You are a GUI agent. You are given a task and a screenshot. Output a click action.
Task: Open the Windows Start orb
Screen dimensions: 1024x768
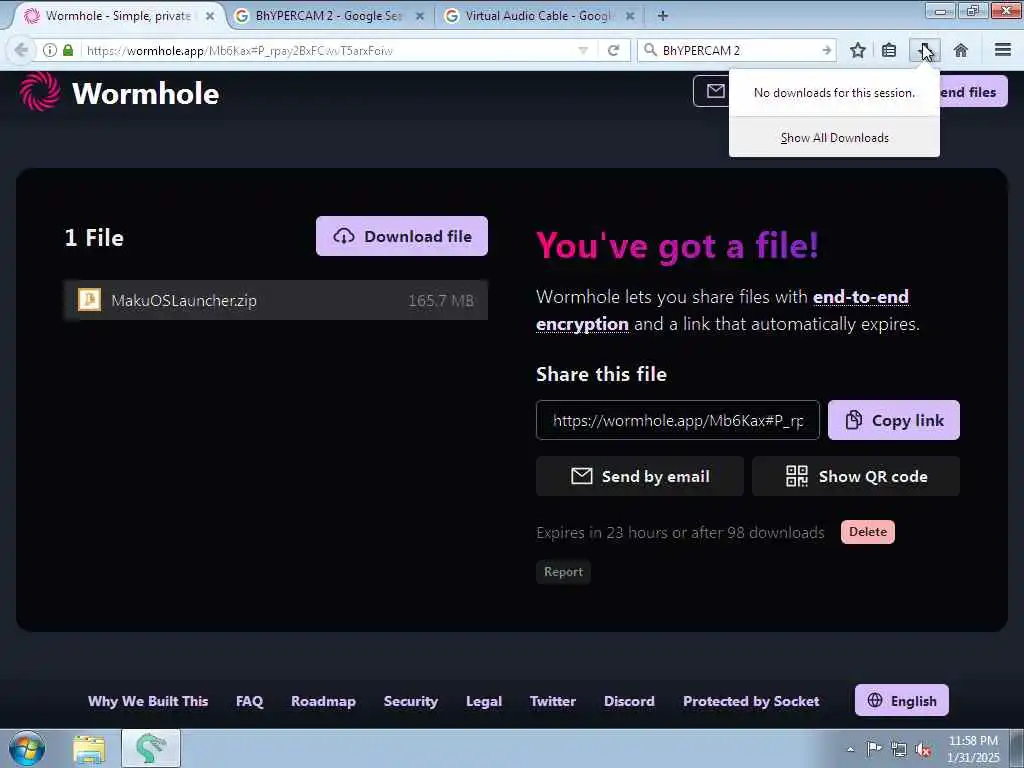[27, 748]
